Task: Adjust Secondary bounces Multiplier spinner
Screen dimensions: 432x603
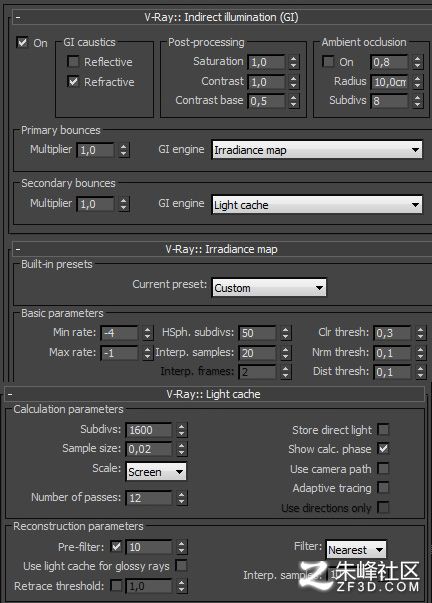Action: (x=123, y=204)
